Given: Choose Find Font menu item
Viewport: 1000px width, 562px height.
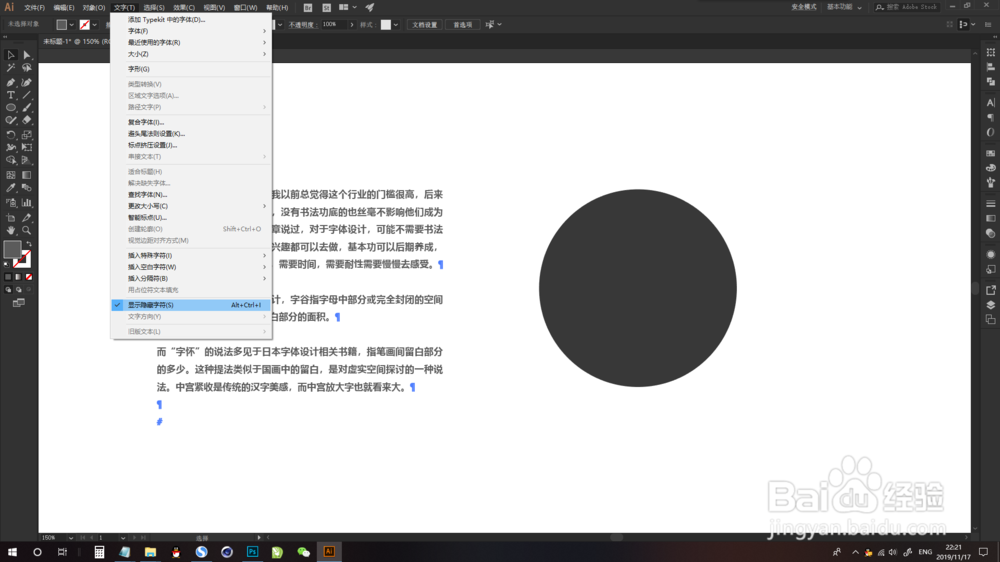Looking at the screenshot, I should pos(191,195).
